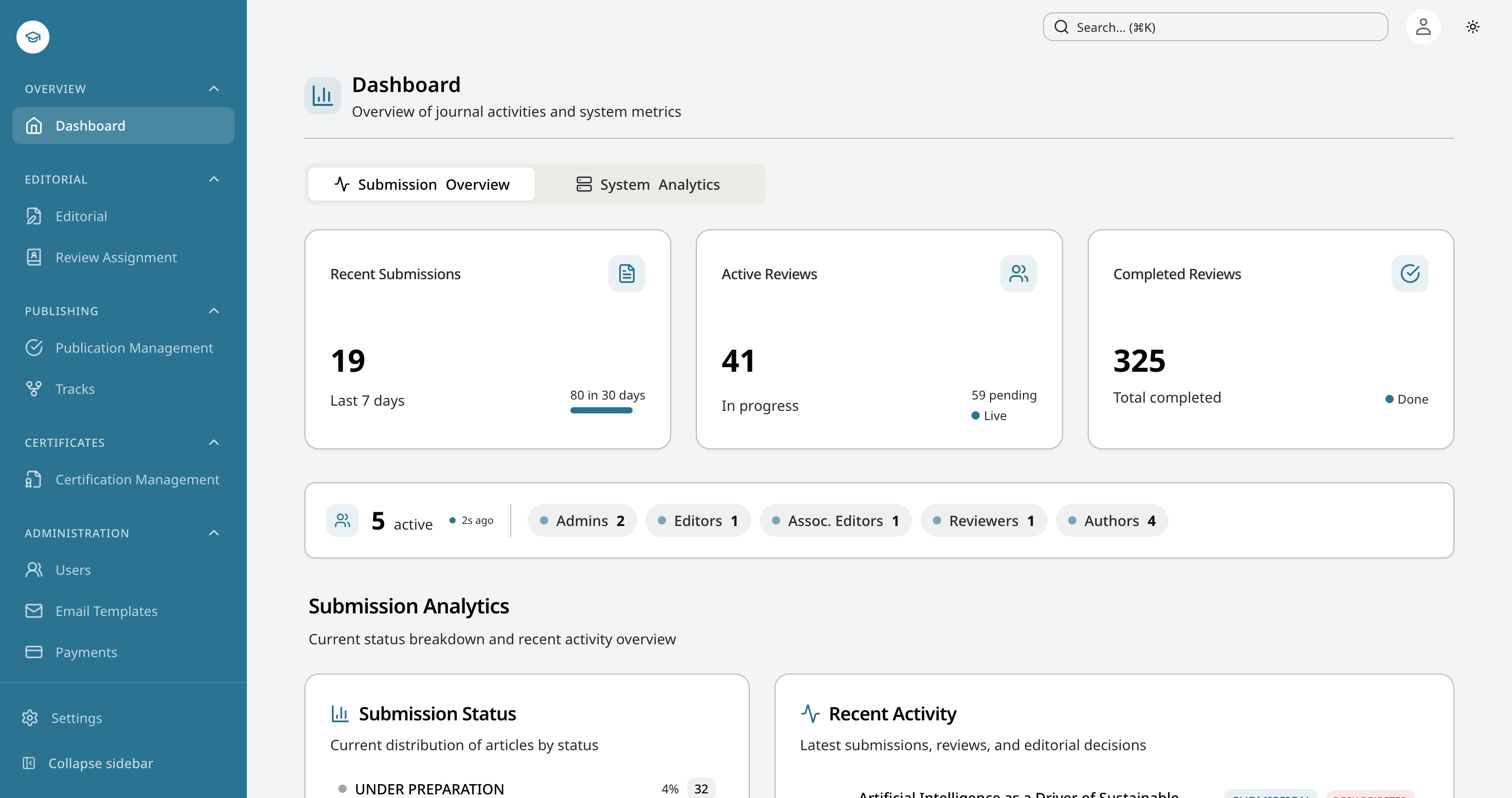This screenshot has height=798, width=1512.
Task: Click the search magnifier icon
Action: pyautogui.click(x=1061, y=27)
